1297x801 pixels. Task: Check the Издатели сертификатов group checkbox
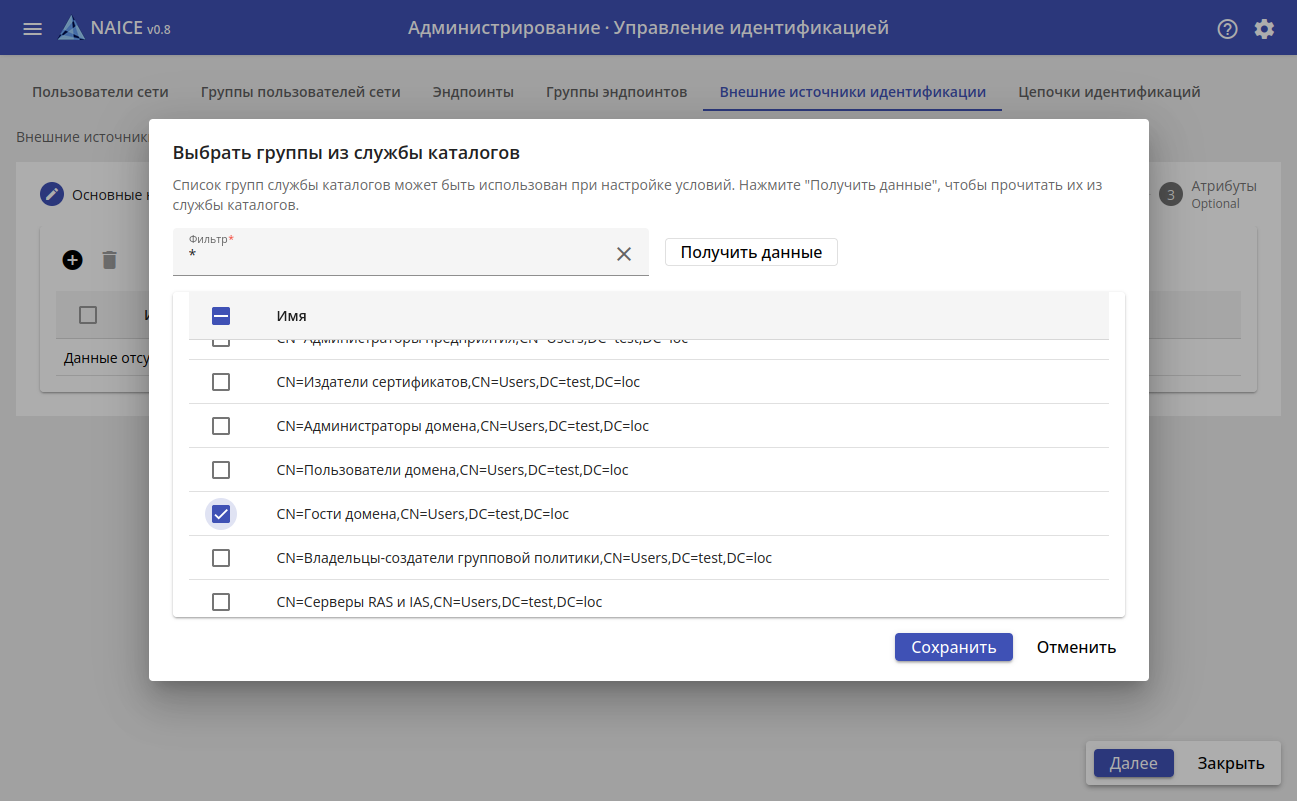pos(221,382)
